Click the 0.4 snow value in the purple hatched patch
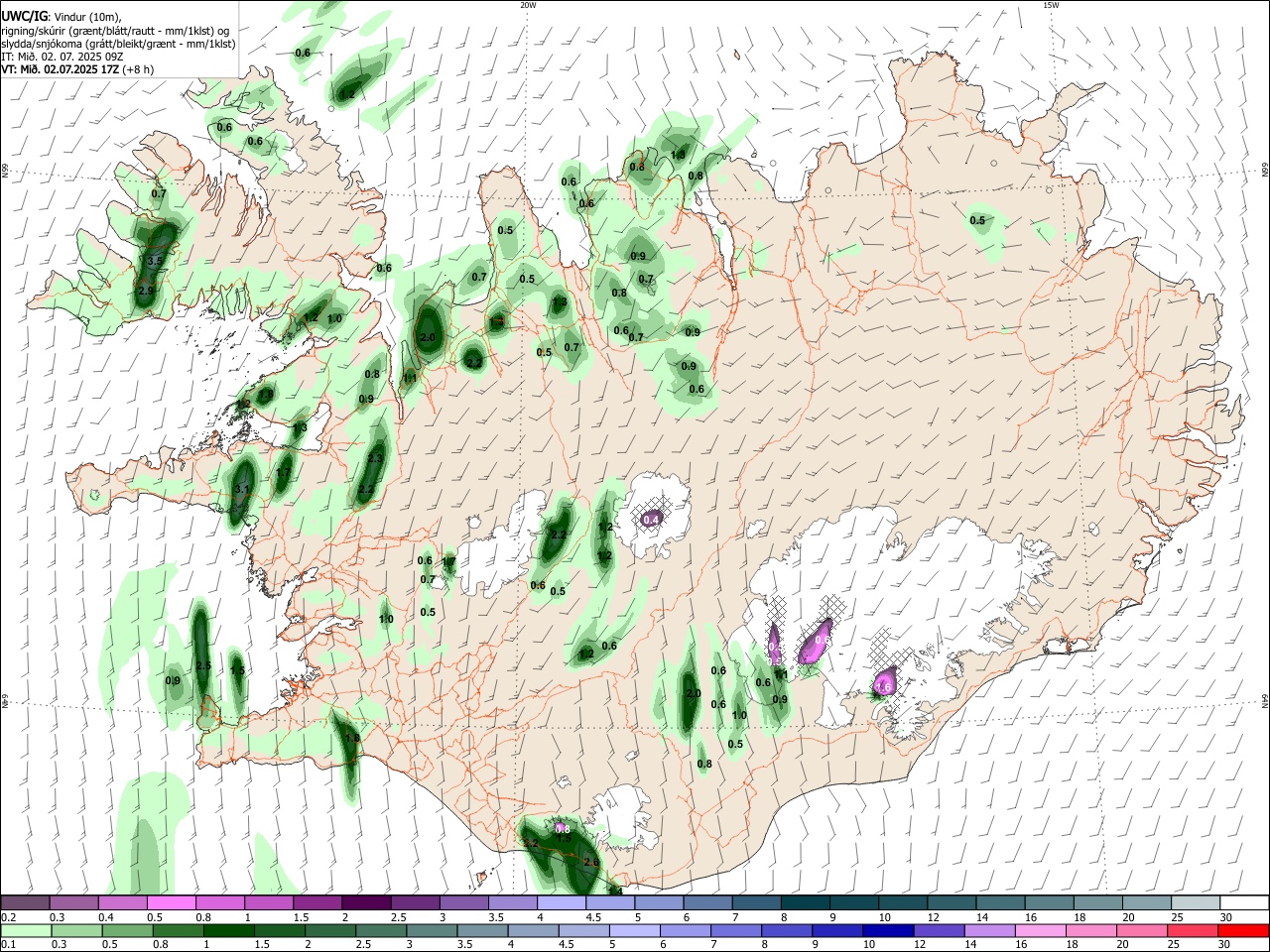 tap(652, 520)
